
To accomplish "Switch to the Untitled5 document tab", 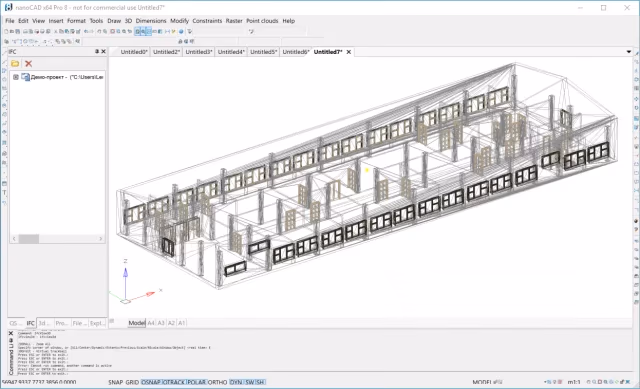I will 264,52.
